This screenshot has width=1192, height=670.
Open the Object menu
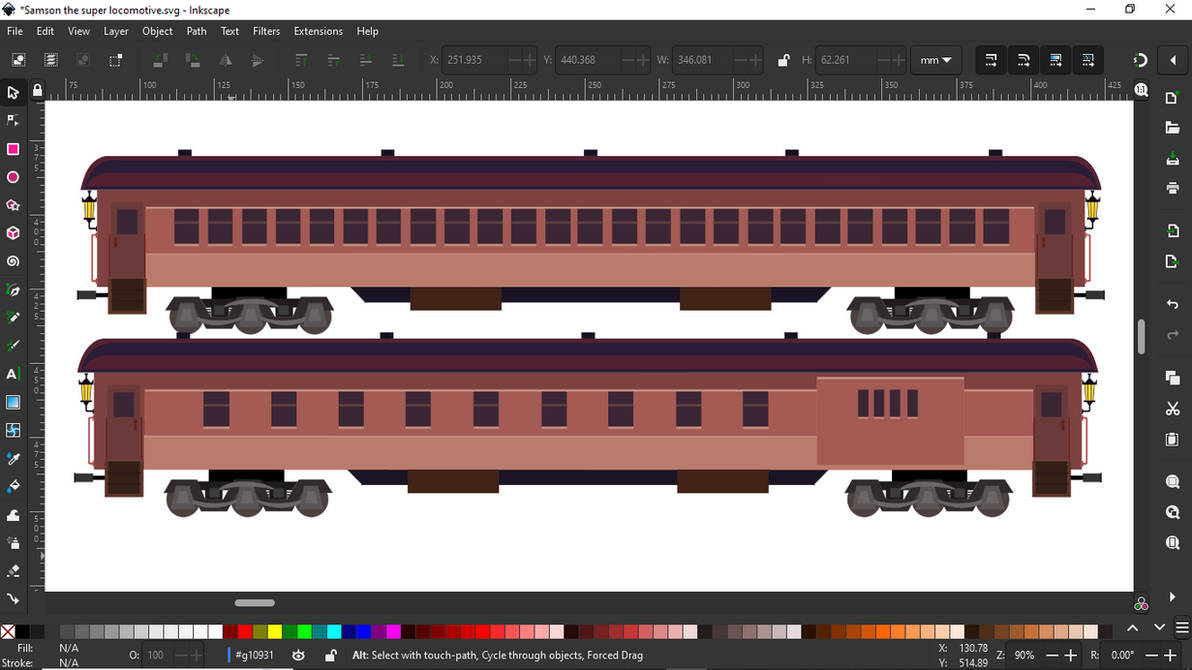pyautogui.click(x=157, y=31)
